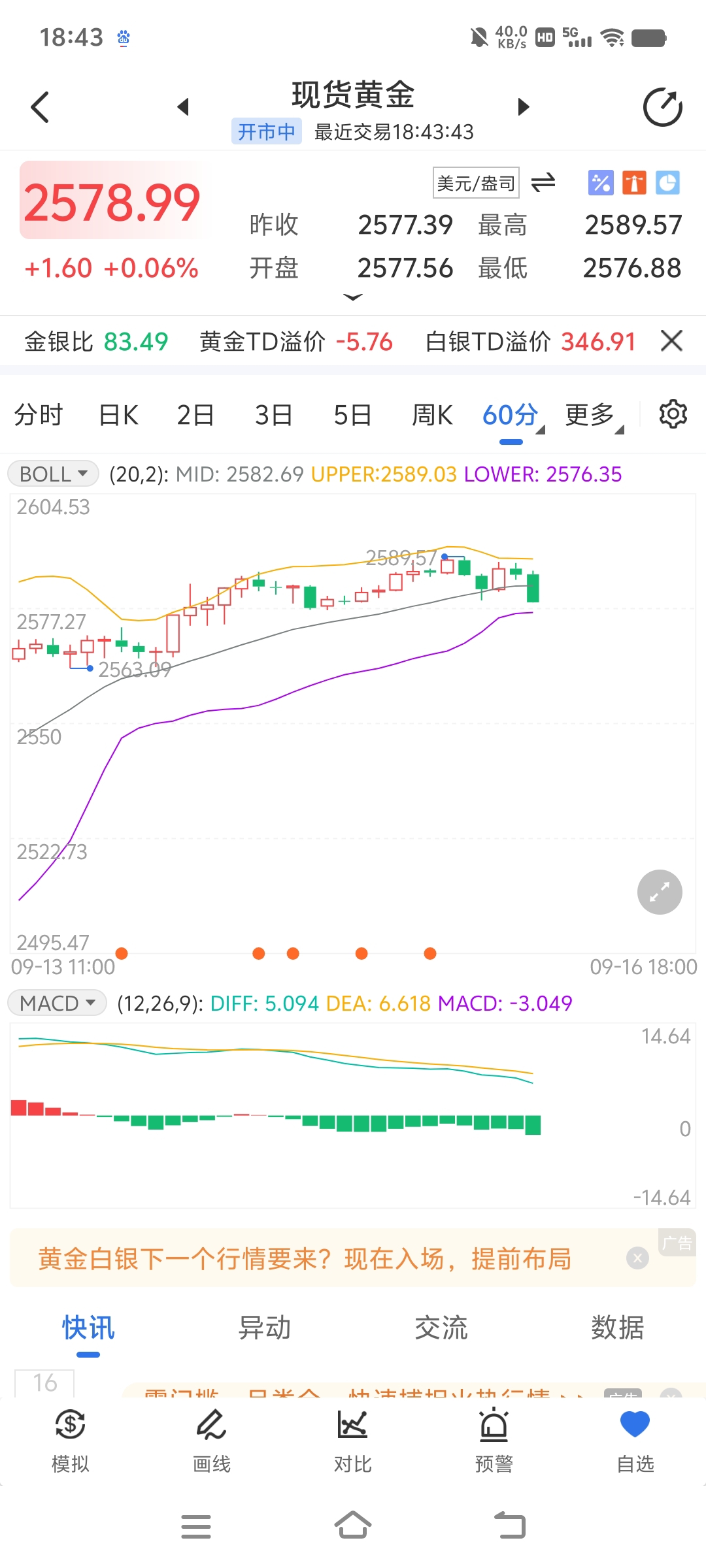Tap the back arrow icon

tap(40, 107)
